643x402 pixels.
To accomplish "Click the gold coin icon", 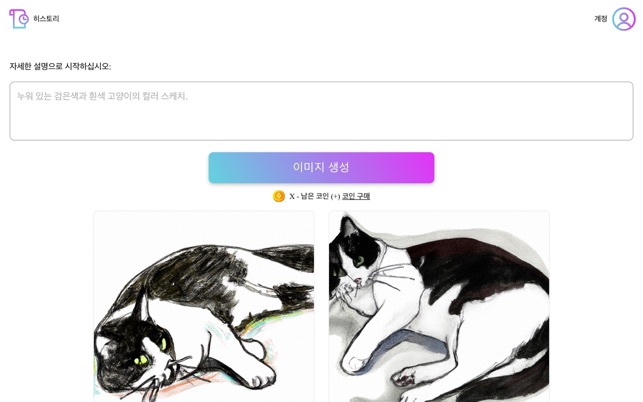I will click(279, 196).
